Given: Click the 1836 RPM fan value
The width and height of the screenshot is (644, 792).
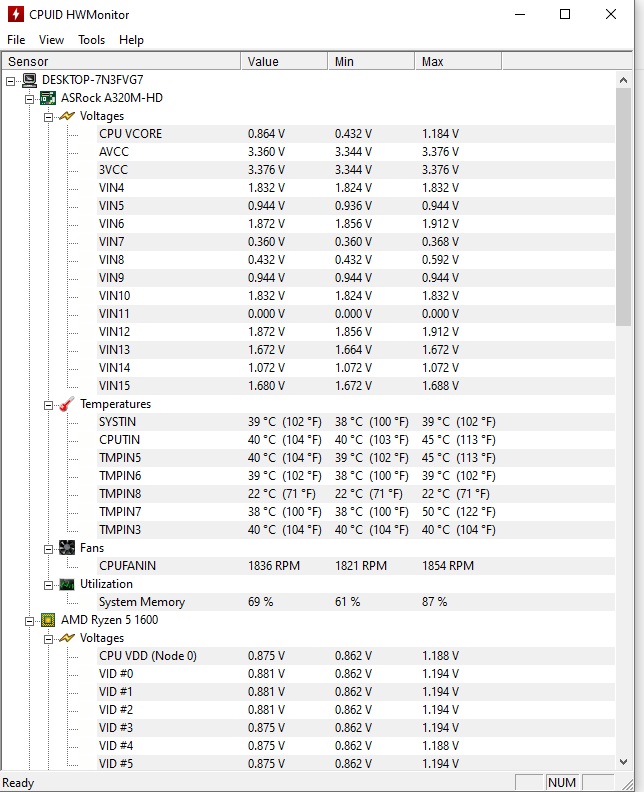Looking at the screenshot, I should pos(274,566).
